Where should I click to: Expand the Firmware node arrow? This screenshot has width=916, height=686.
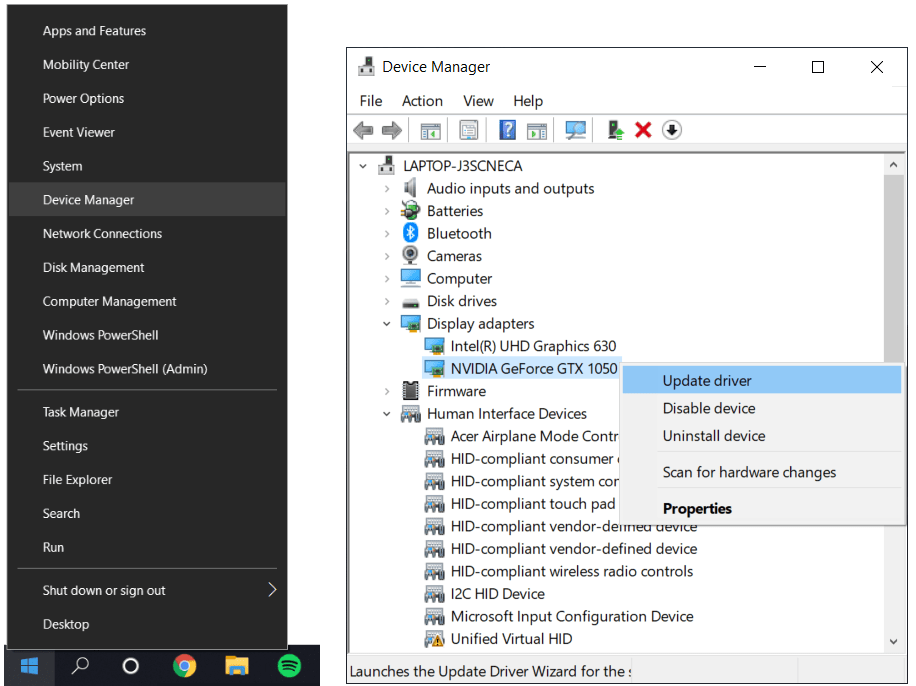click(387, 391)
